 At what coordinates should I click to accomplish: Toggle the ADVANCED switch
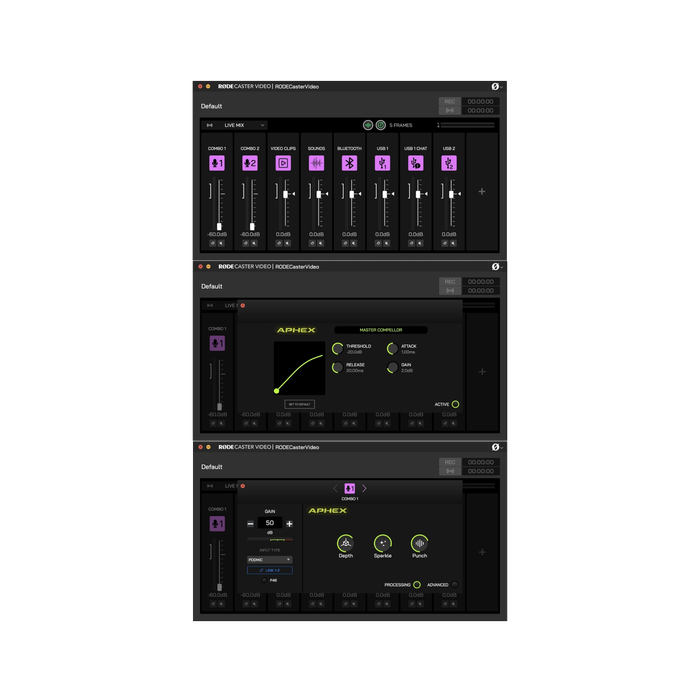(x=454, y=584)
